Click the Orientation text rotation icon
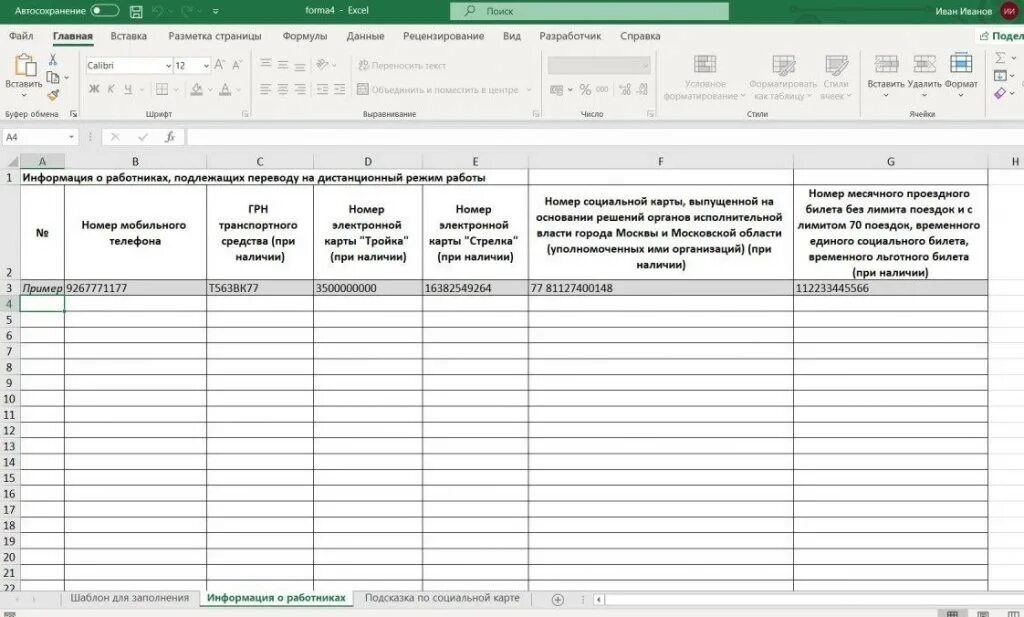1024x617 pixels. click(322, 65)
